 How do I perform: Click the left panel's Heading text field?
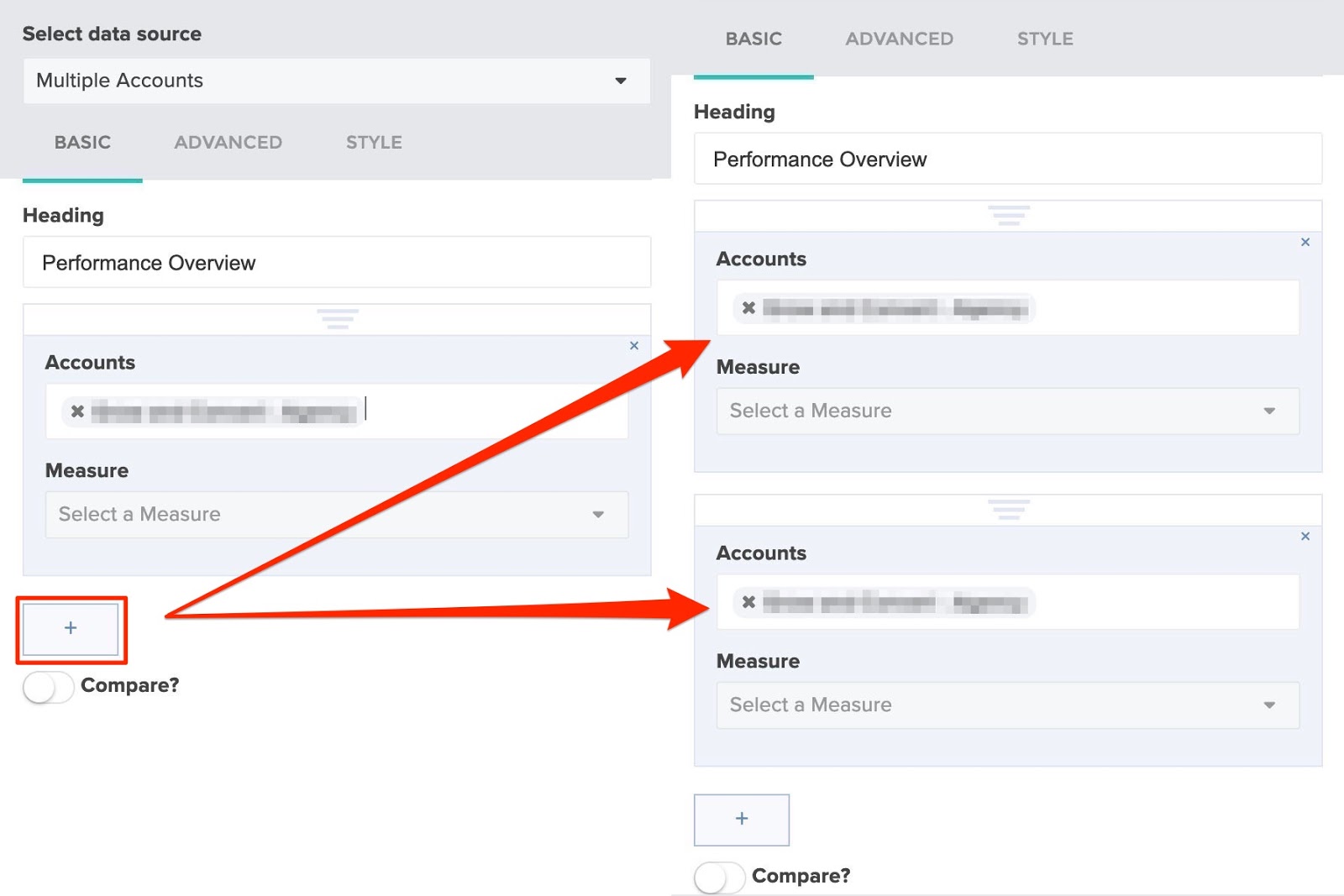point(336,263)
